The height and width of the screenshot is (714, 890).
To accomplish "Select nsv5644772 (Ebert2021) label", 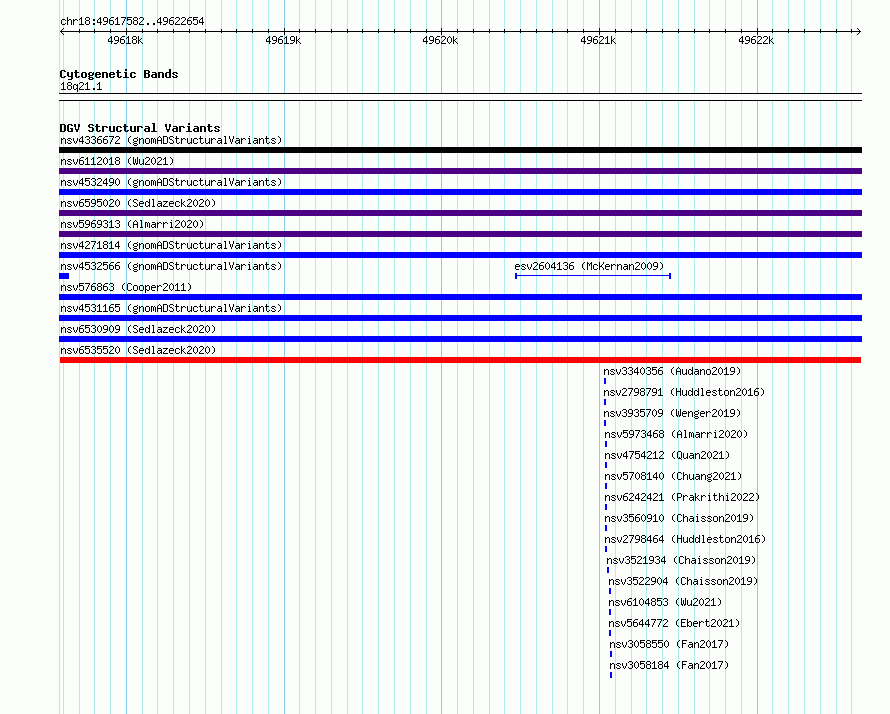I will click(x=674, y=623).
